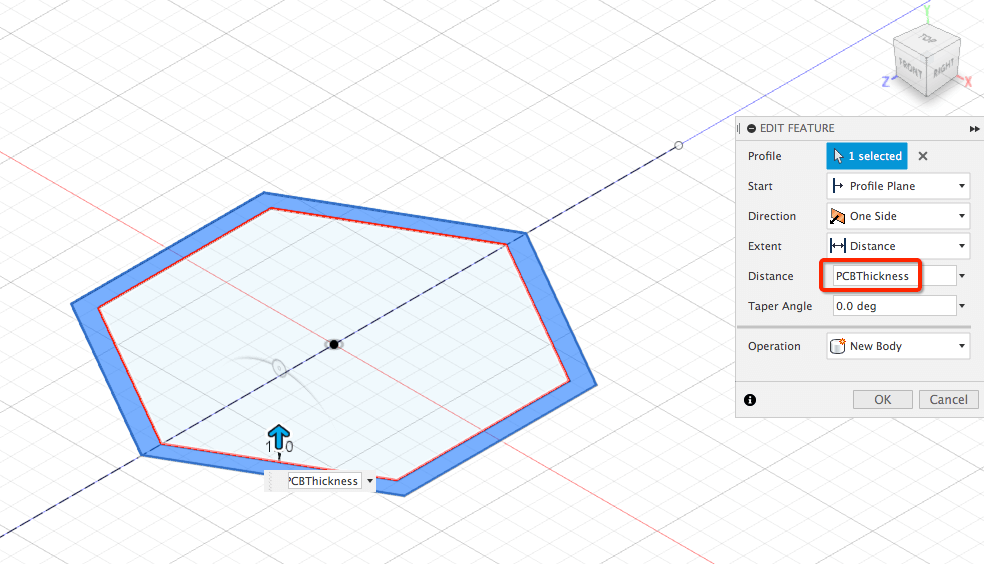
Task: Click the double-arrow icon in Edit Feature header
Action: click(974, 129)
